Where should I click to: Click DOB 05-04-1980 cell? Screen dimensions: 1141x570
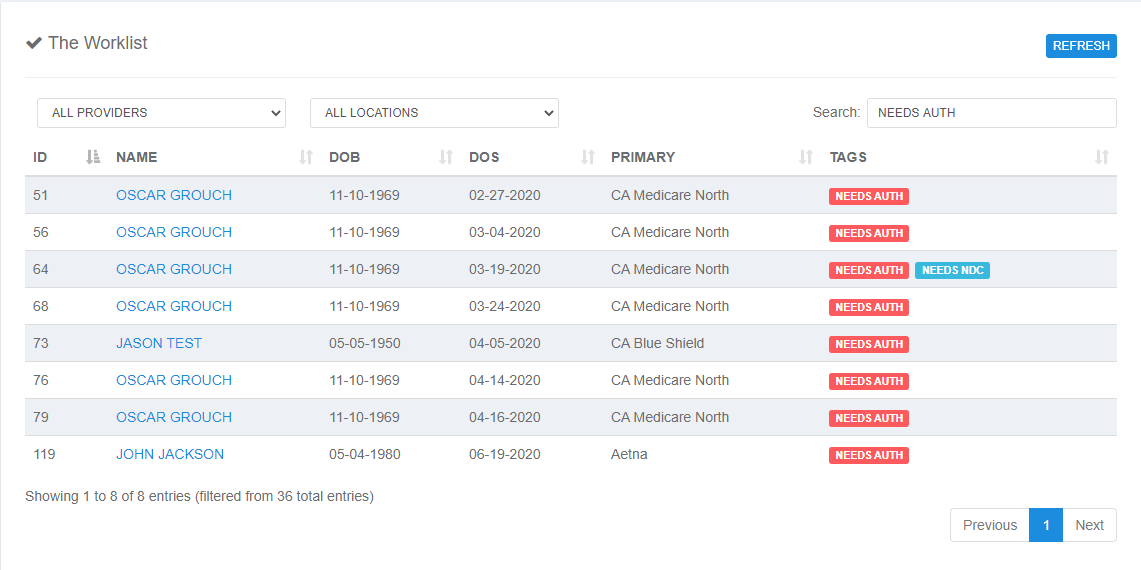click(x=365, y=454)
